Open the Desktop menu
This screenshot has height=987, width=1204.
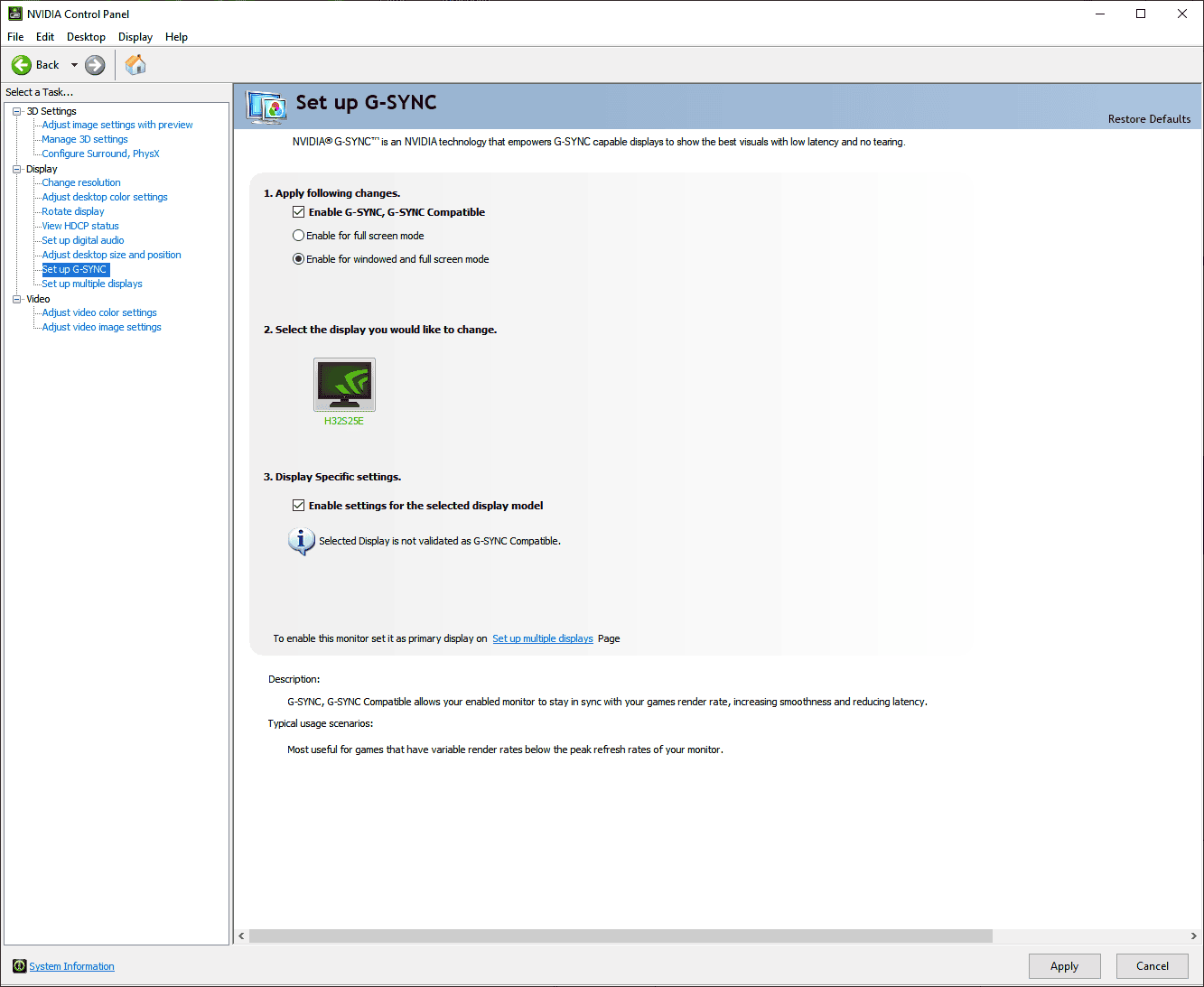86,37
